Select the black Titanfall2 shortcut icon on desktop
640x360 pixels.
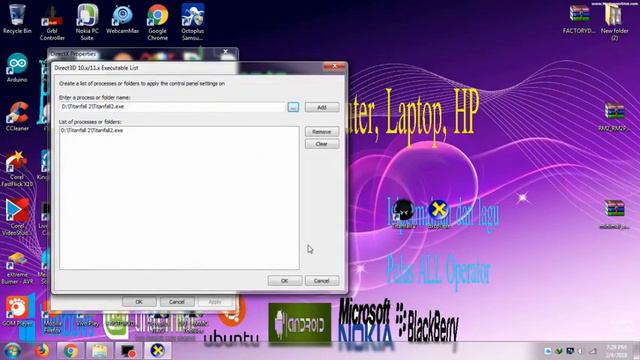404,214
